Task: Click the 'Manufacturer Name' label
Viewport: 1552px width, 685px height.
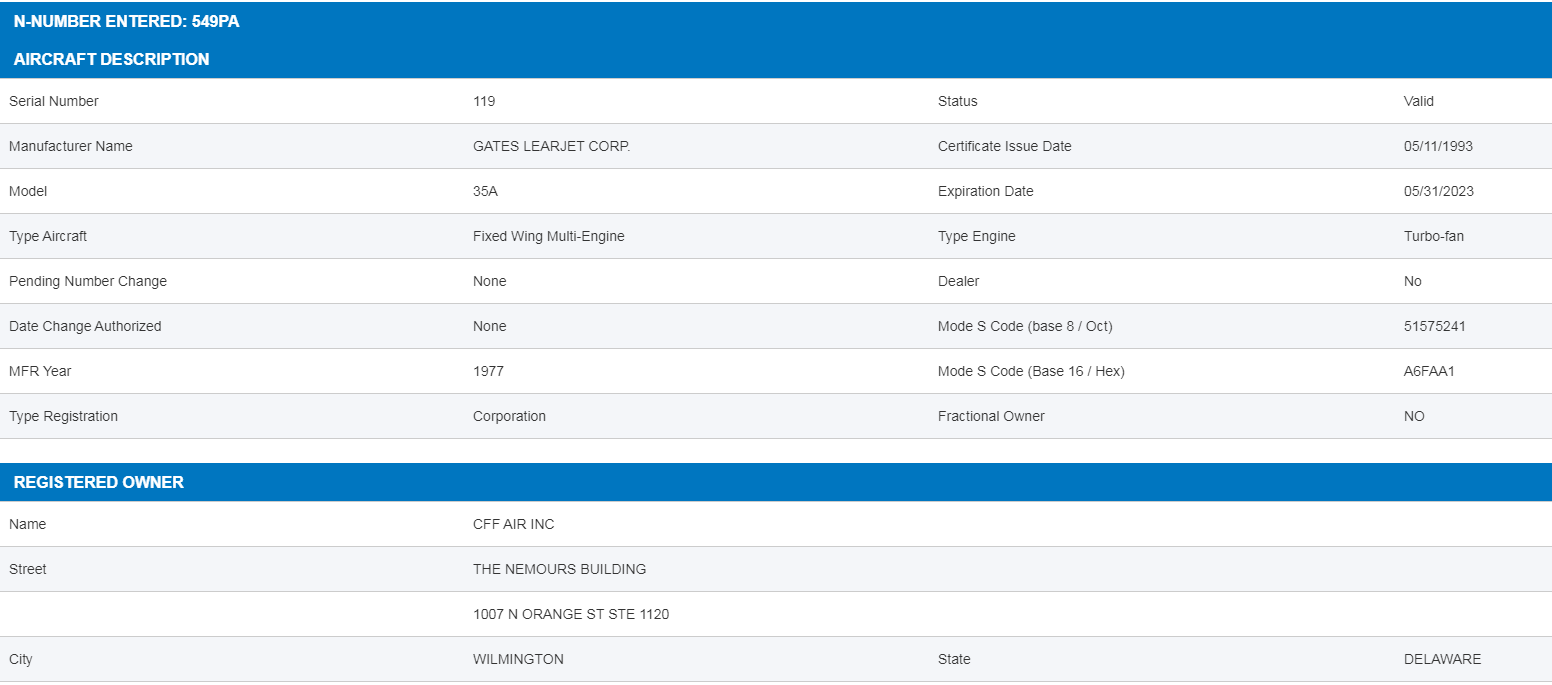Action: coord(71,146)
